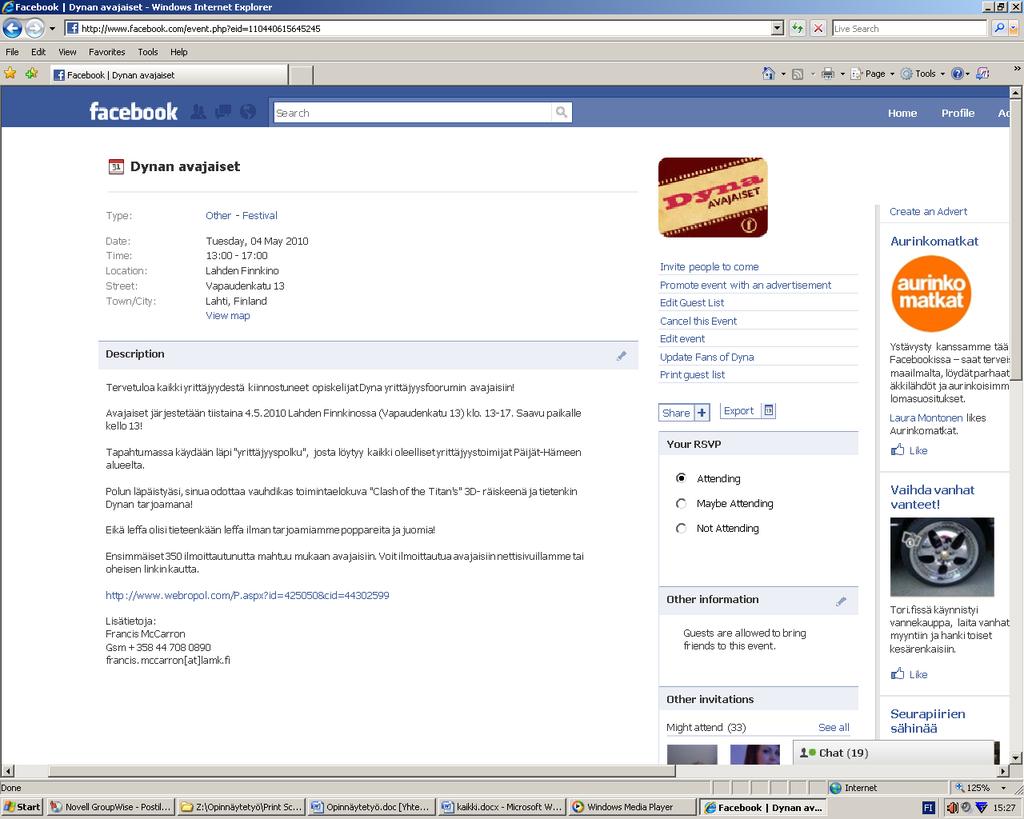Click inside the Live Search box
The image size is (1024, 819).
click(909, 28)
